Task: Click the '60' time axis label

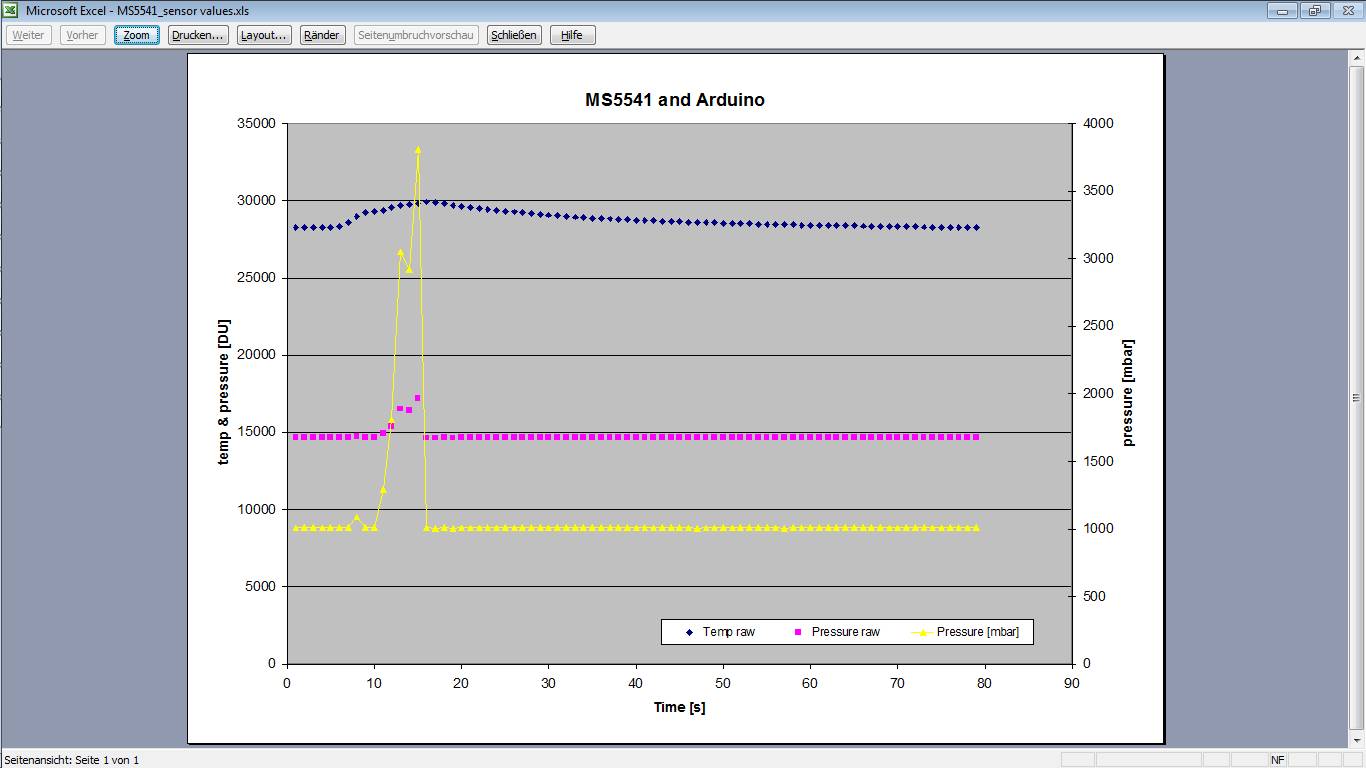Action: point(810,683)
